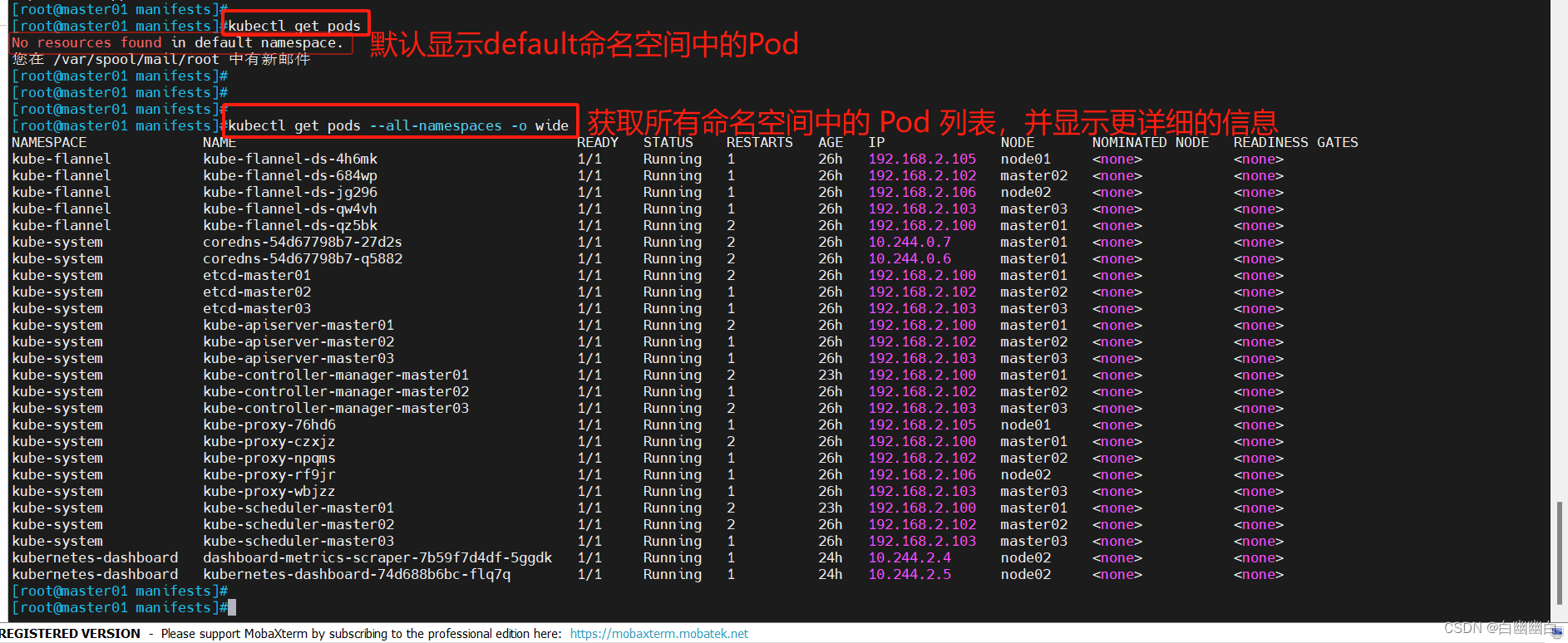This screenshot has width=1568, height=643.
Task: Click pod name kube-flannel-ds-4h6mk
Action: pyautogui.click(x=290, y=159)
